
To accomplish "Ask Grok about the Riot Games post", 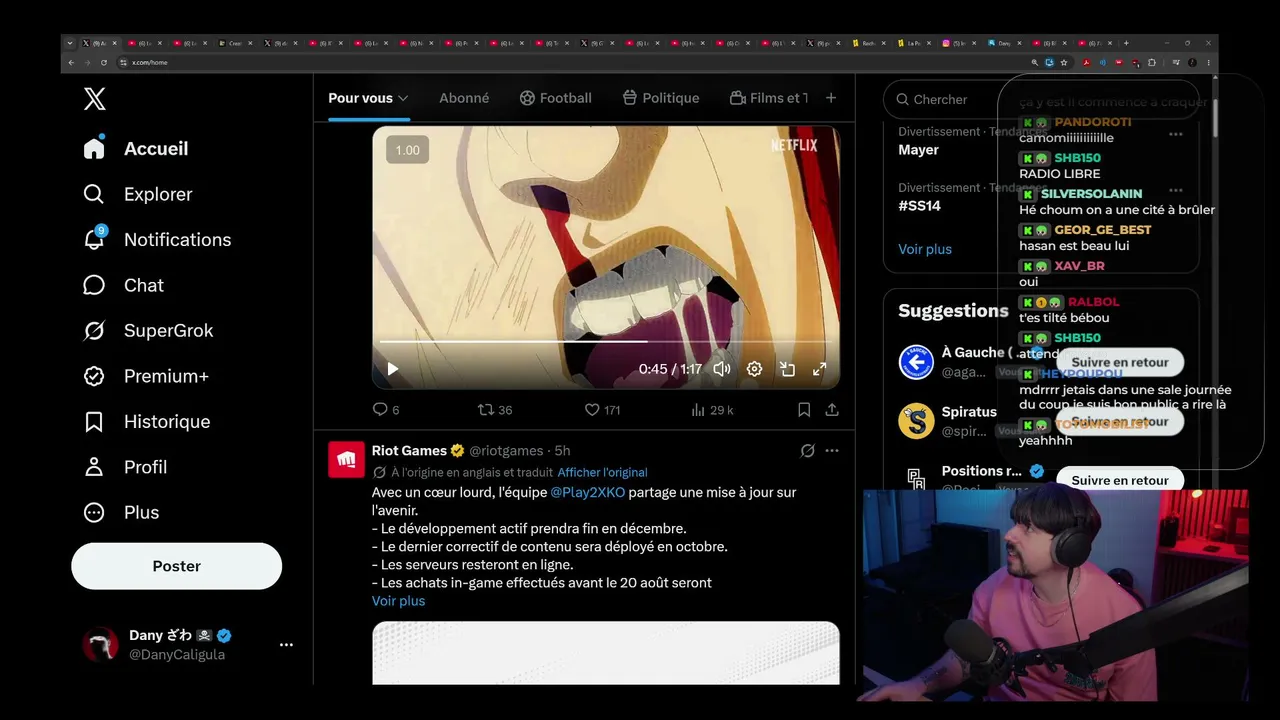I will pos(808,451).
